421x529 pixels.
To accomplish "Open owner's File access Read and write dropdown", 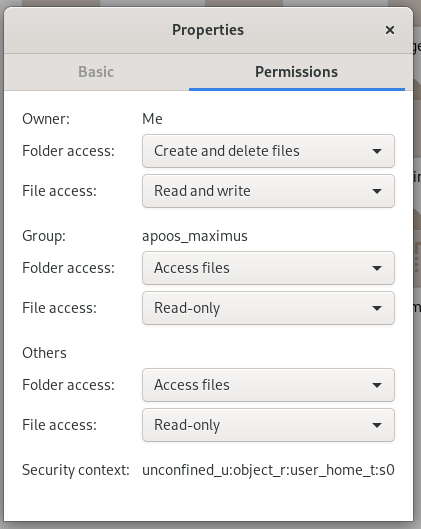I will (x=268, y=191).
